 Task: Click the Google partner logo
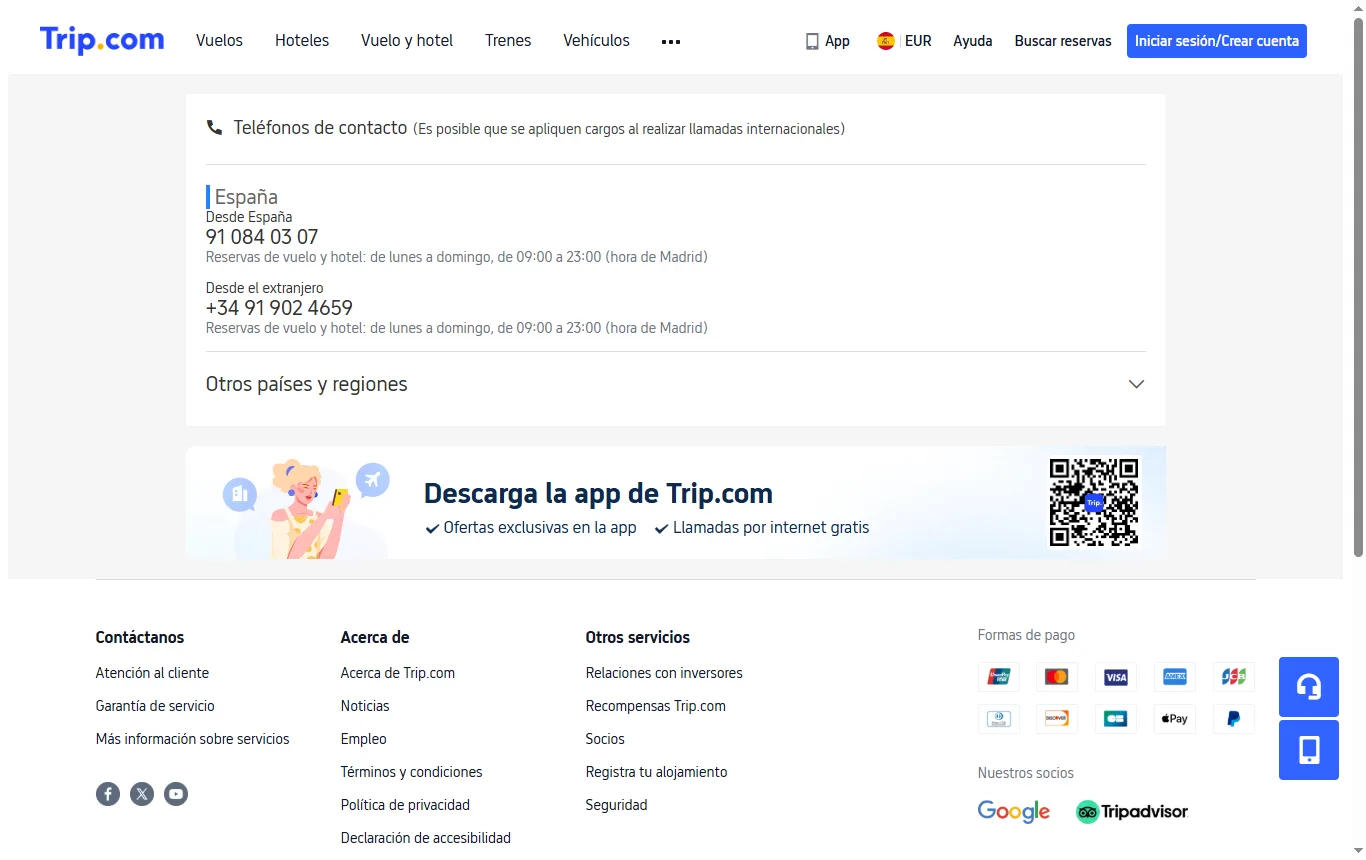tap(1014, 811)
